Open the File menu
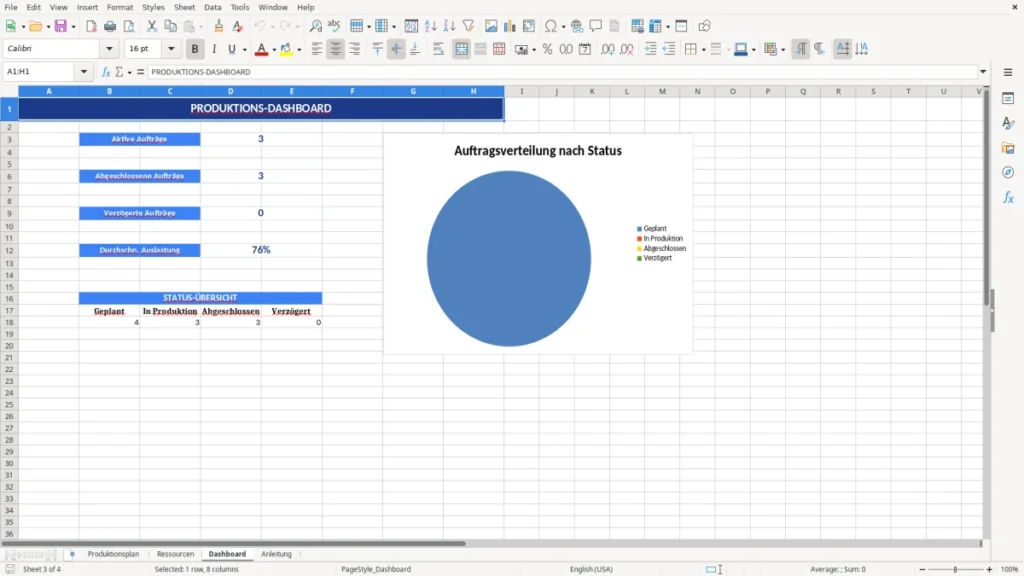This screenshot has height=576, width=1024. pos(11,7)
